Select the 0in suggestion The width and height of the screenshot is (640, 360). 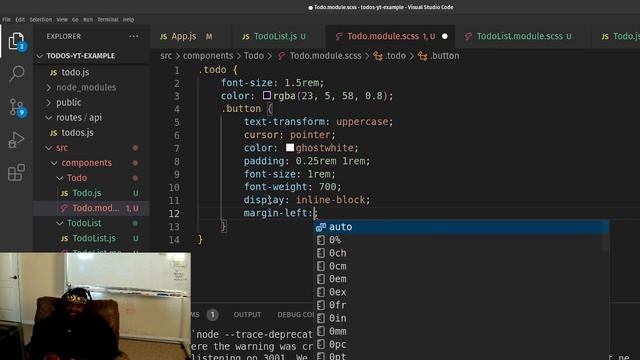[x=461, y=318]
